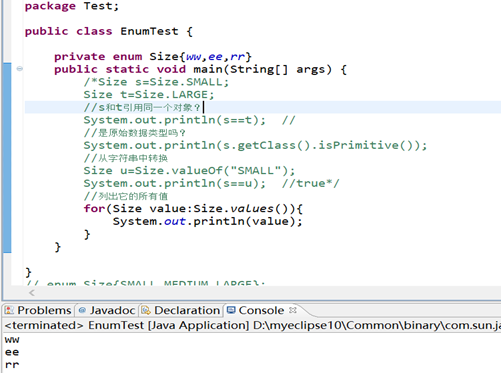Click 'Size u=Size.valueOf("SMALL");' line
This screenshot has width=501, height=373.
pos(189,171)
